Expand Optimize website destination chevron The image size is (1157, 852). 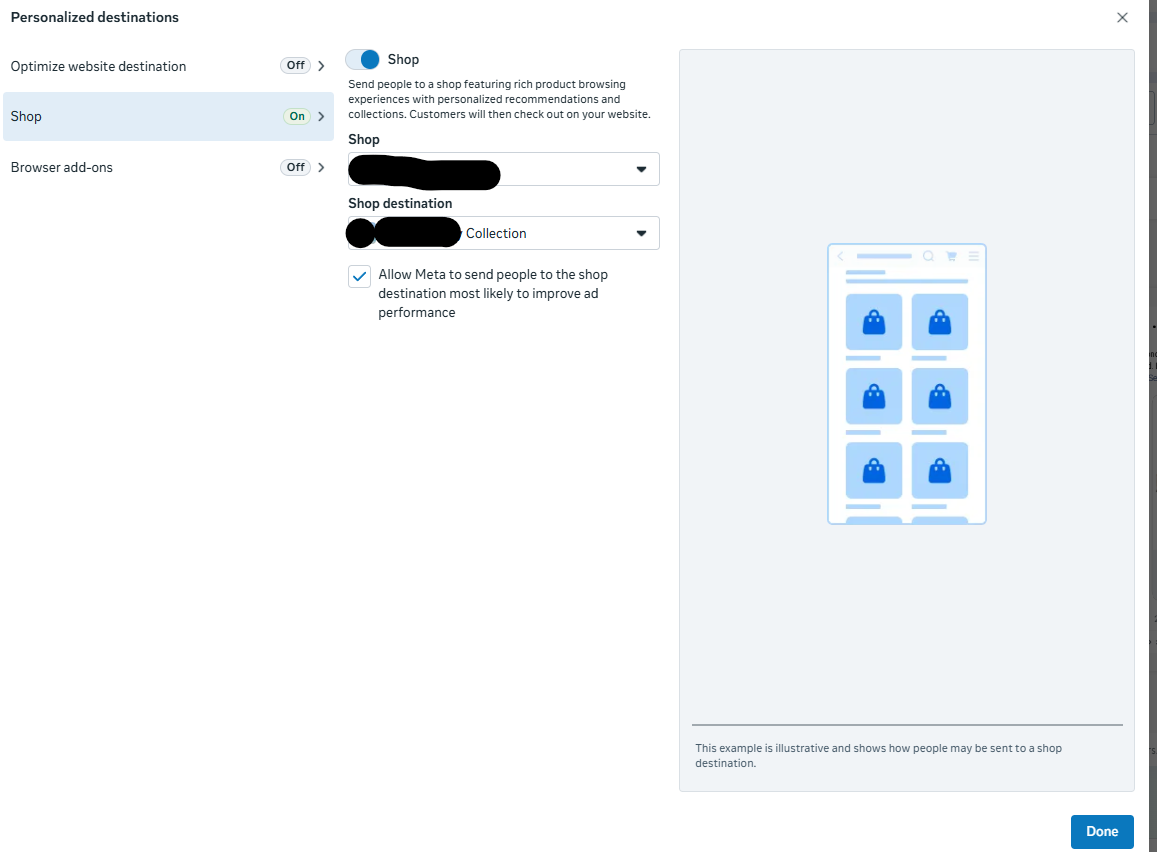(321, 66)
